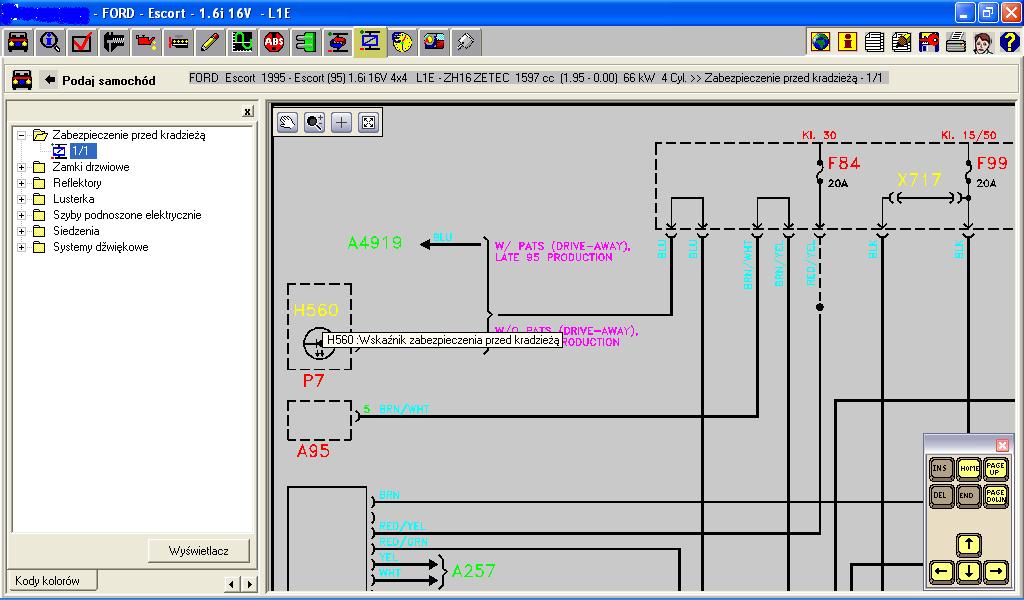The width and height of the screenshot is (1024, 600).
Task: Click the up arrow key on navigation pad
Action: (968, 545)
